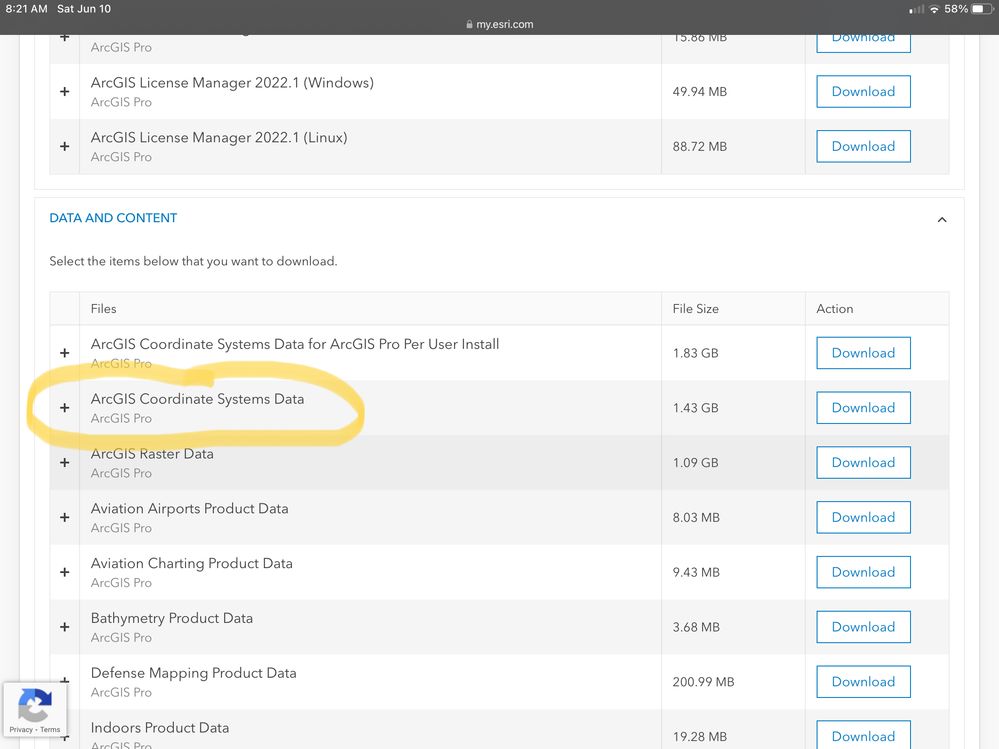
Task: Click the Files column header
Action: click(x=103, y=309)
